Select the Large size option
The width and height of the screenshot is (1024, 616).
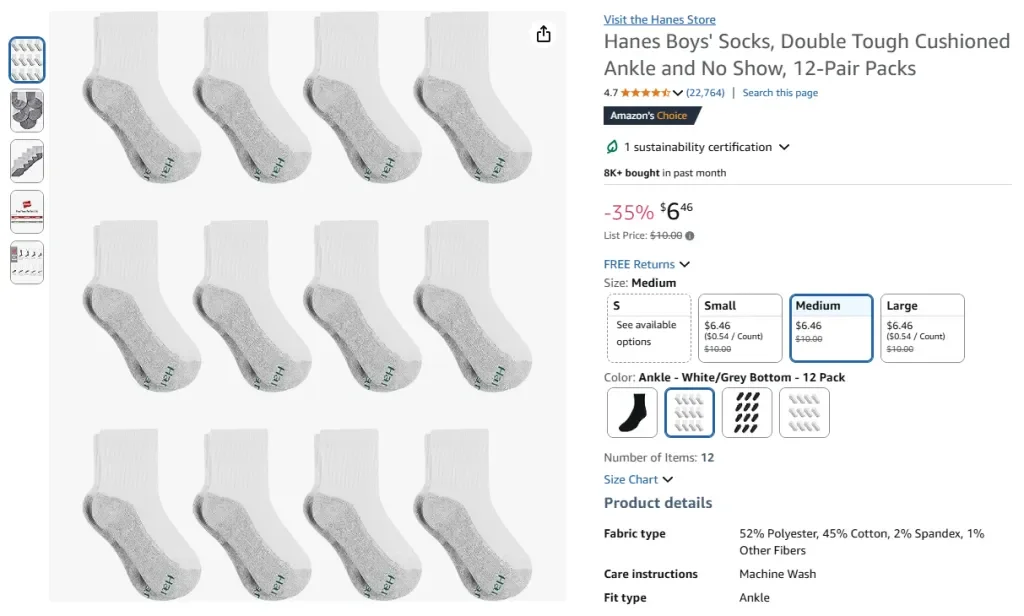(x=921, y=327)
